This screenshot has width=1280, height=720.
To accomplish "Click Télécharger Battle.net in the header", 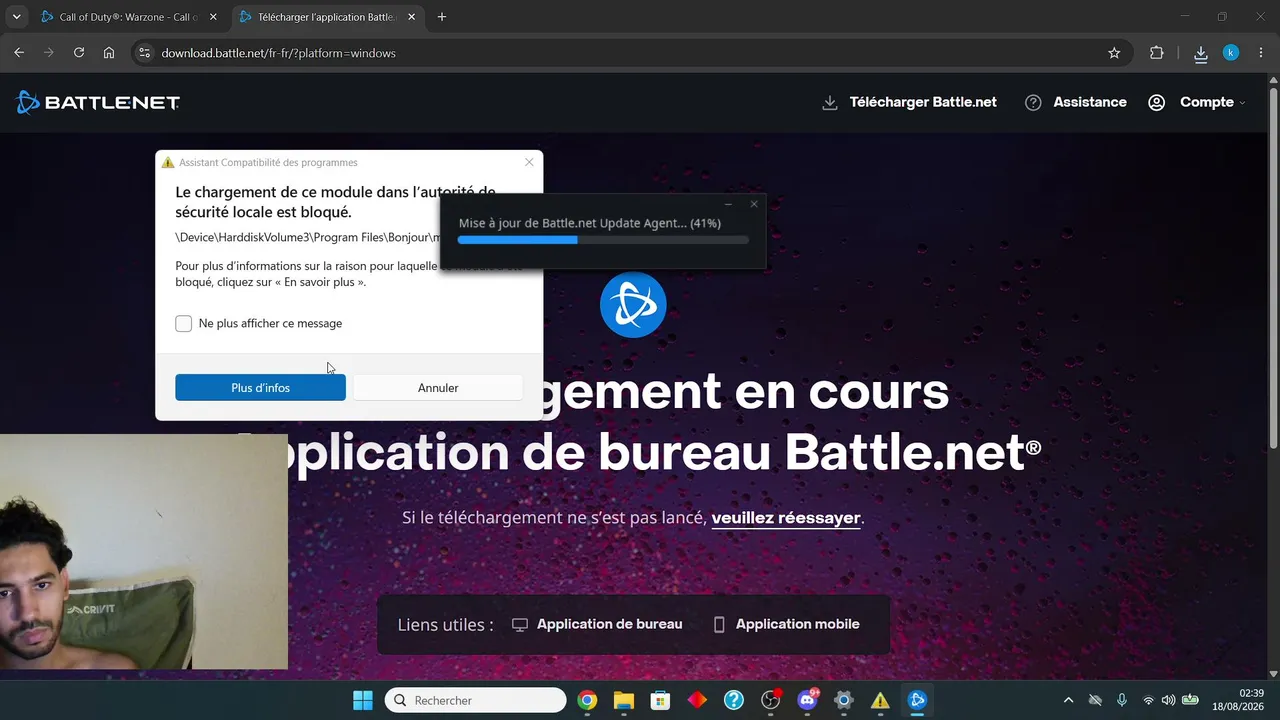I will [x=909, y=102].
